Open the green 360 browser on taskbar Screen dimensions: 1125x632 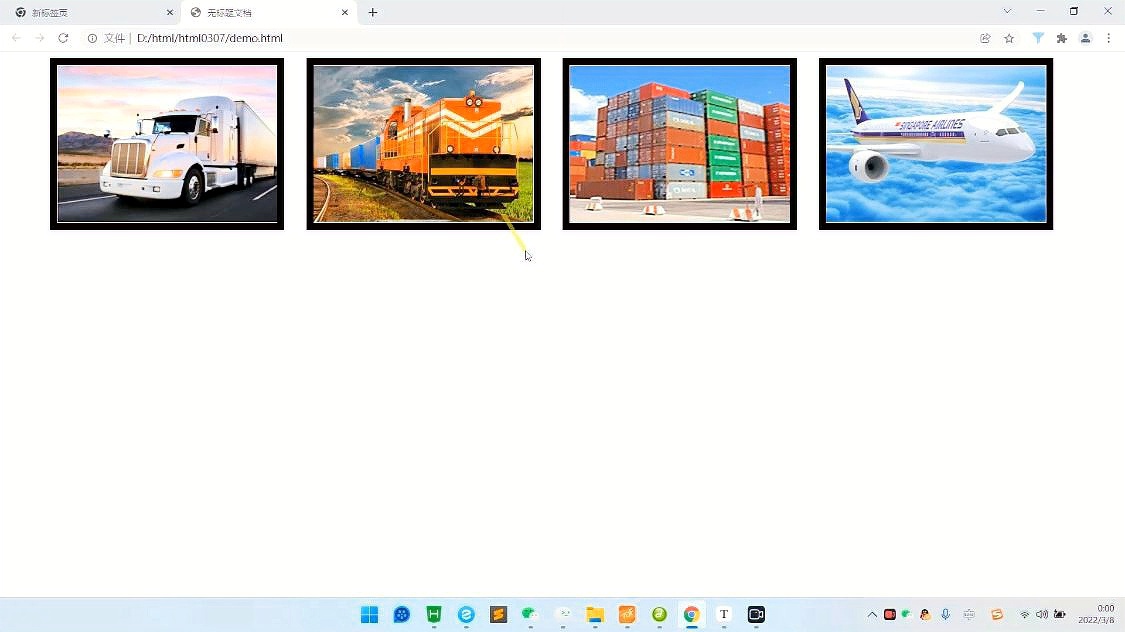click(x=659, y=615)
